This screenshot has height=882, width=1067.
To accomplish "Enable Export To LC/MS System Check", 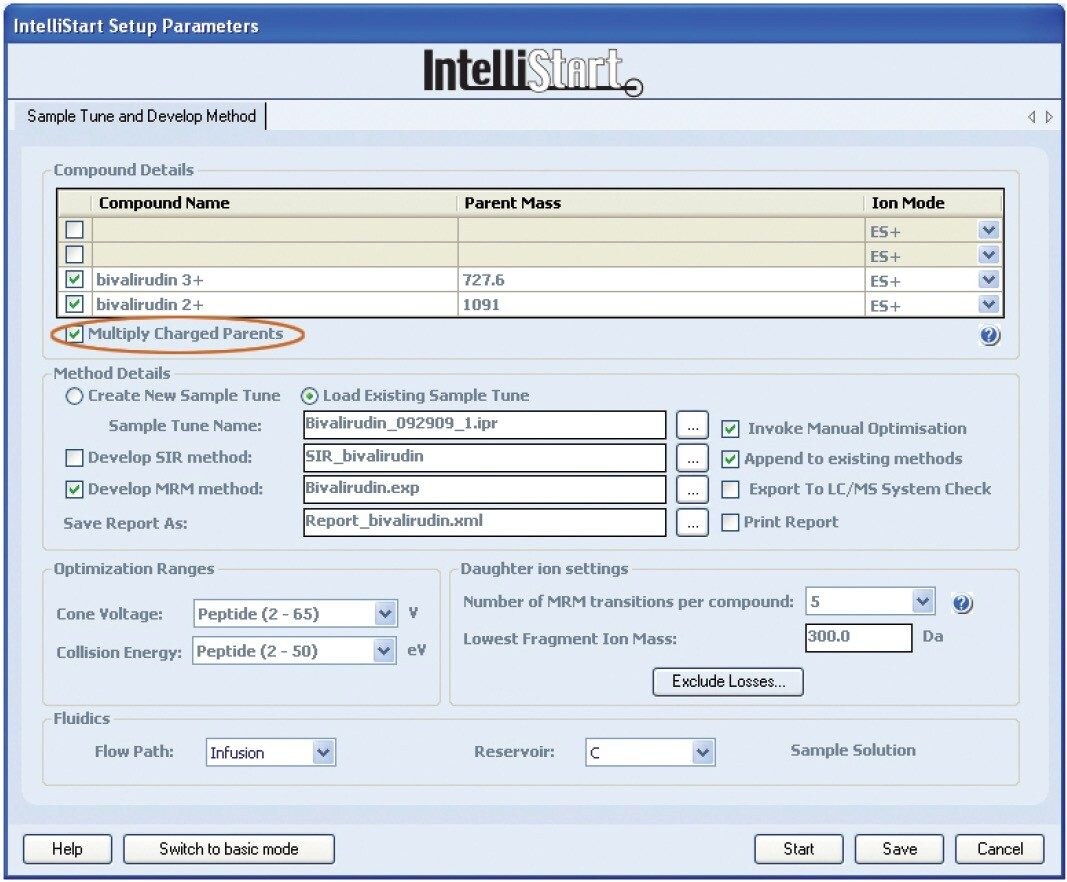I will (x=730, y=489).
